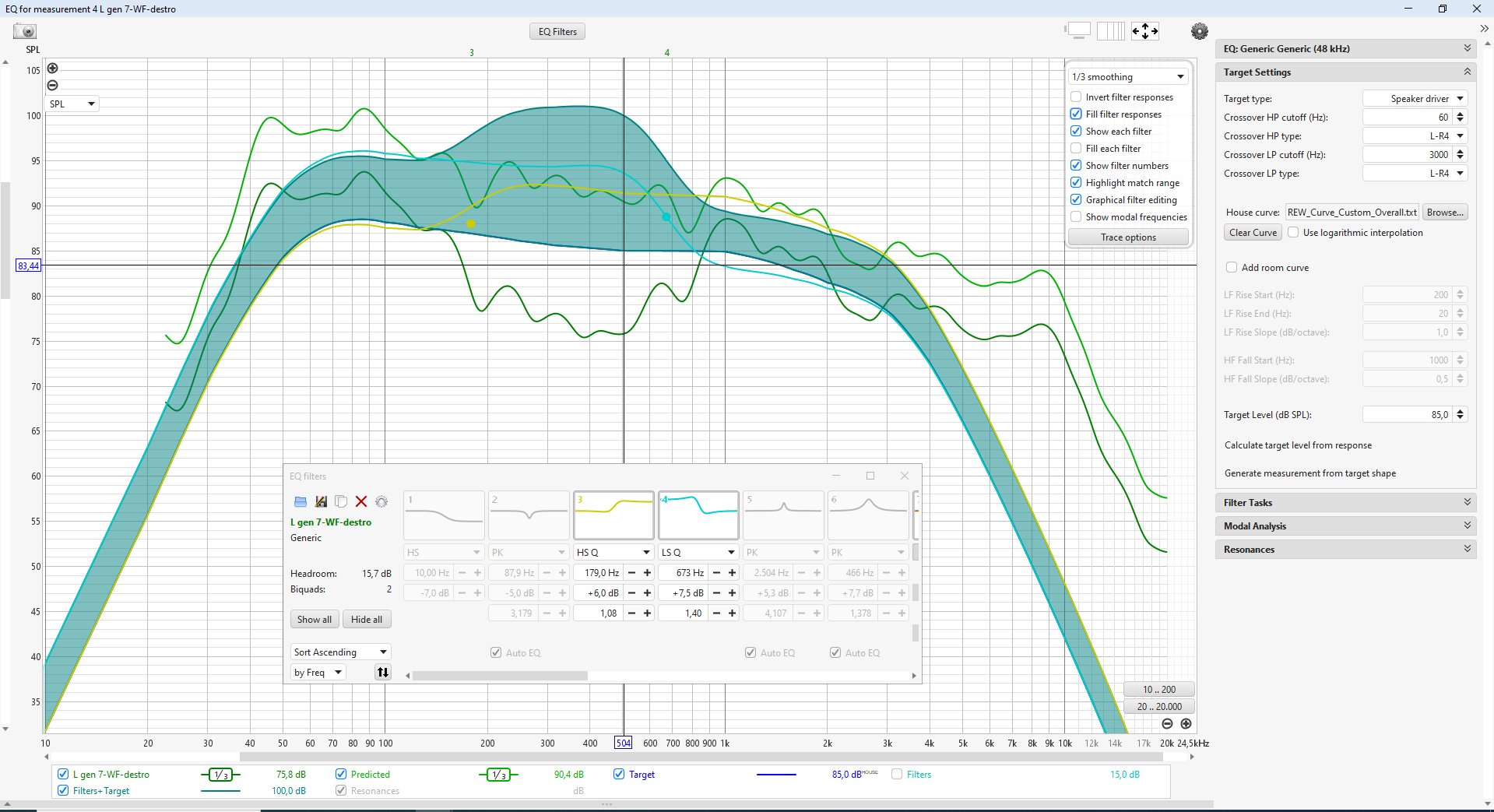The width and height of the screenshot is (1494, 812).
Task: Enable Fill each filter checkbox
Action: coord(1076,148)
